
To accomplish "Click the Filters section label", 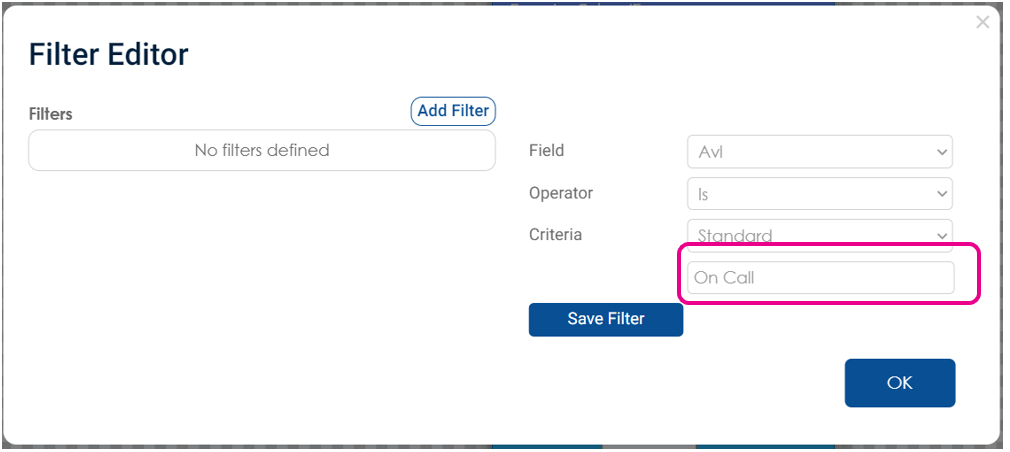I will (50, 114).
